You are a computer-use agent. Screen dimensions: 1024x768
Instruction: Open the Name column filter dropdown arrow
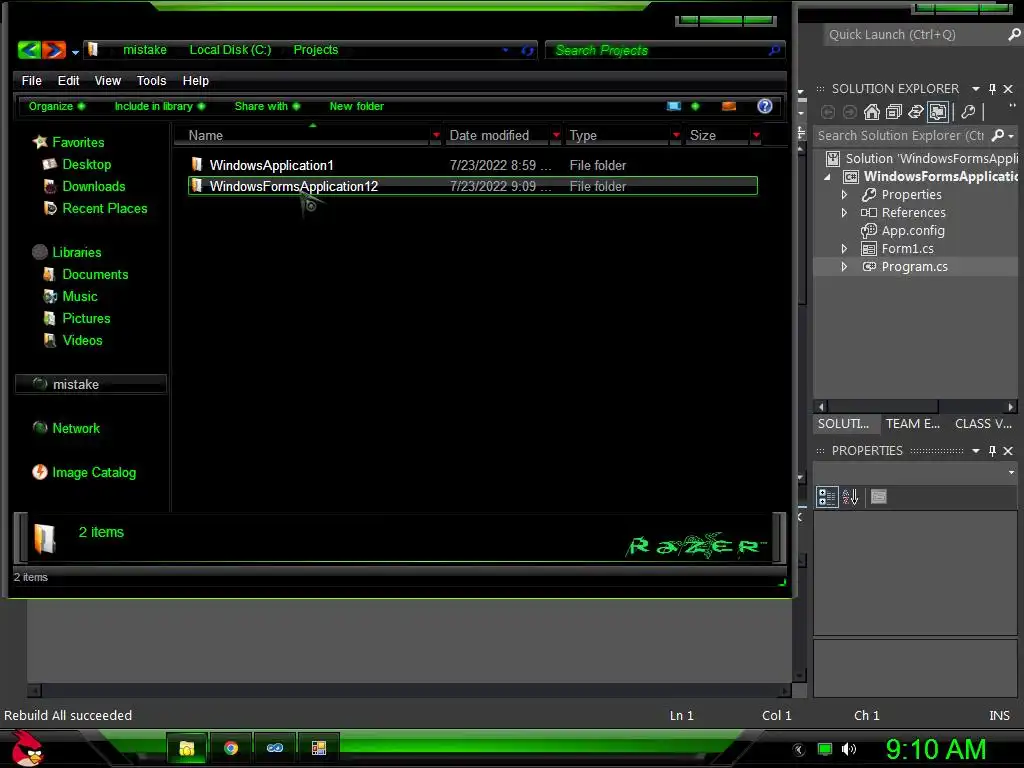[436, 136]
